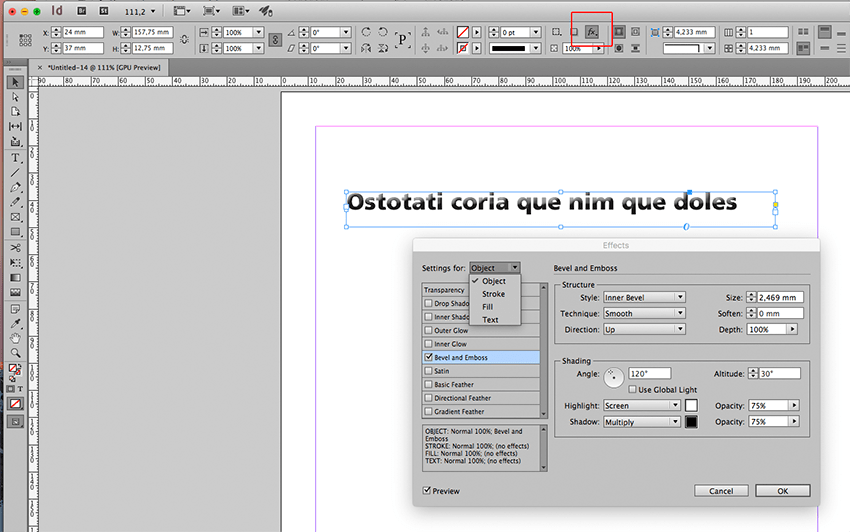This screenshot has height=532, width=850.
Task: Switch to the Untitled-14 document tab
Action: (104, 68)
